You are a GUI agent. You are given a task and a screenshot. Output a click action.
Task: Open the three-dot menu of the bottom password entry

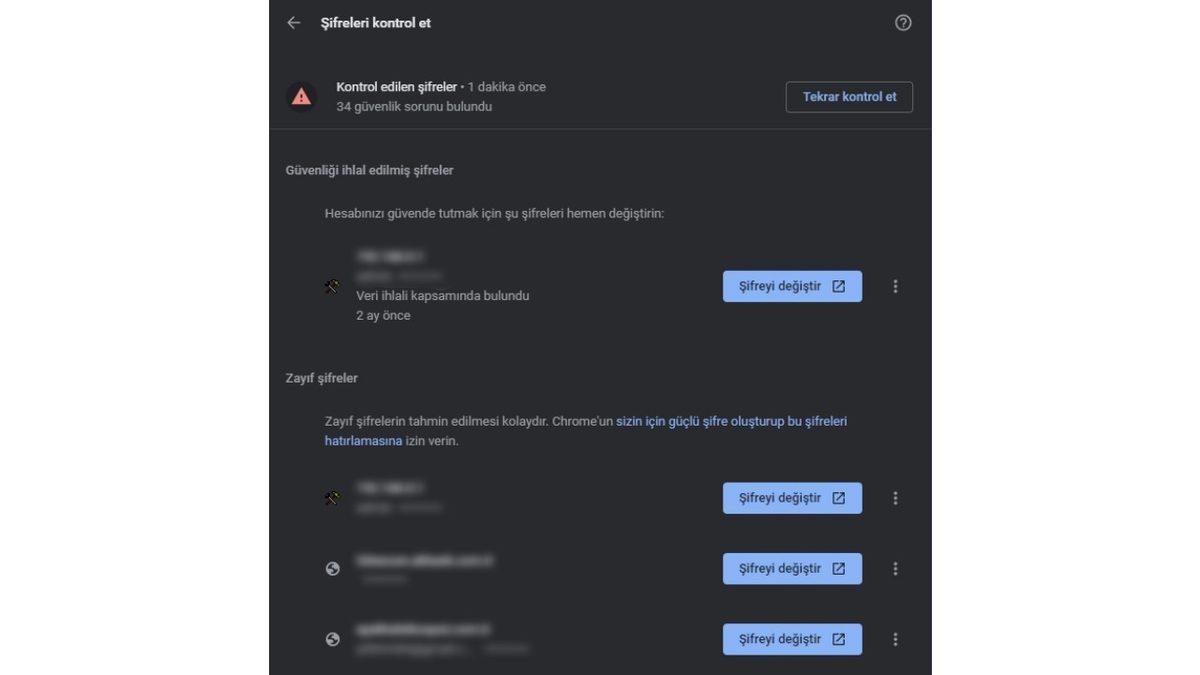point(895,639)
